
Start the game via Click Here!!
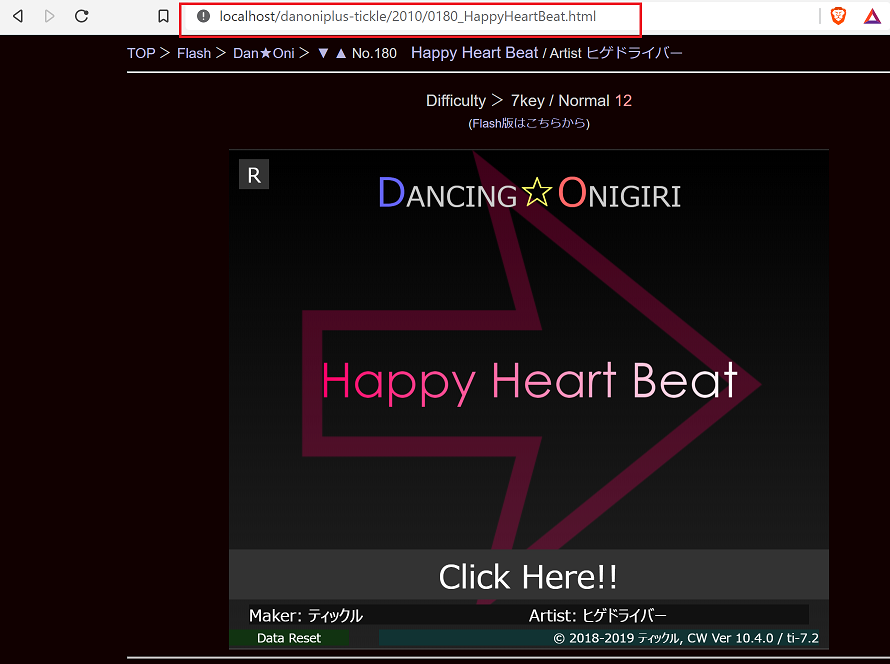tap(528, 575)
